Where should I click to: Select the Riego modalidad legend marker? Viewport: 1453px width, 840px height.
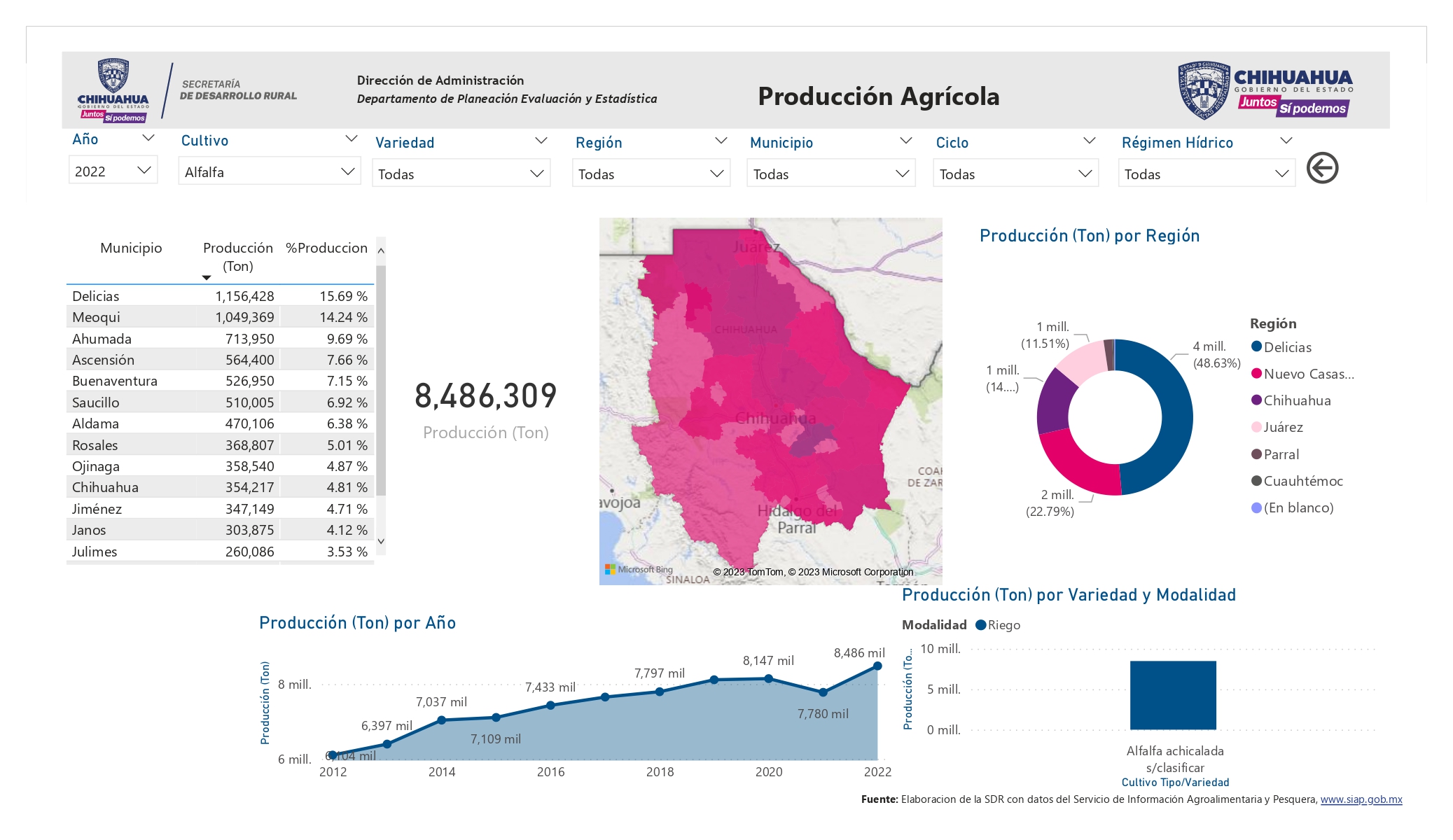coord(980,625)
